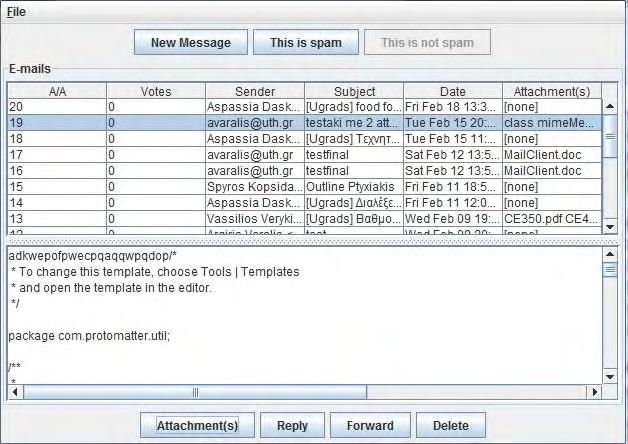Viewport: 628px width, 444px height.
Task: Click the message body scroll-left arrow
Action: pos(15,392)
